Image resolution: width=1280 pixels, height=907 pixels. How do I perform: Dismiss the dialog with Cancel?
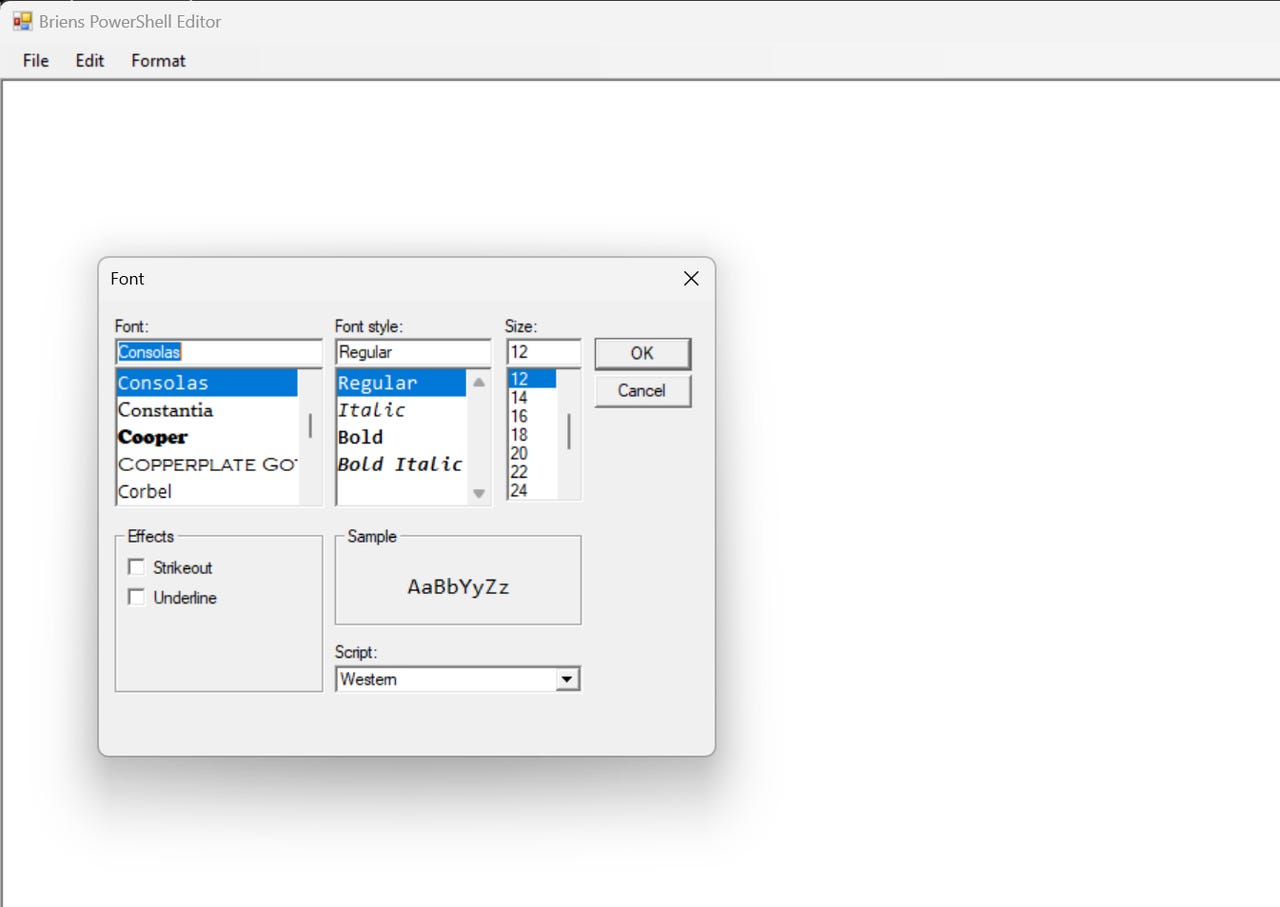pyautogui.click(x=642, y=391)
